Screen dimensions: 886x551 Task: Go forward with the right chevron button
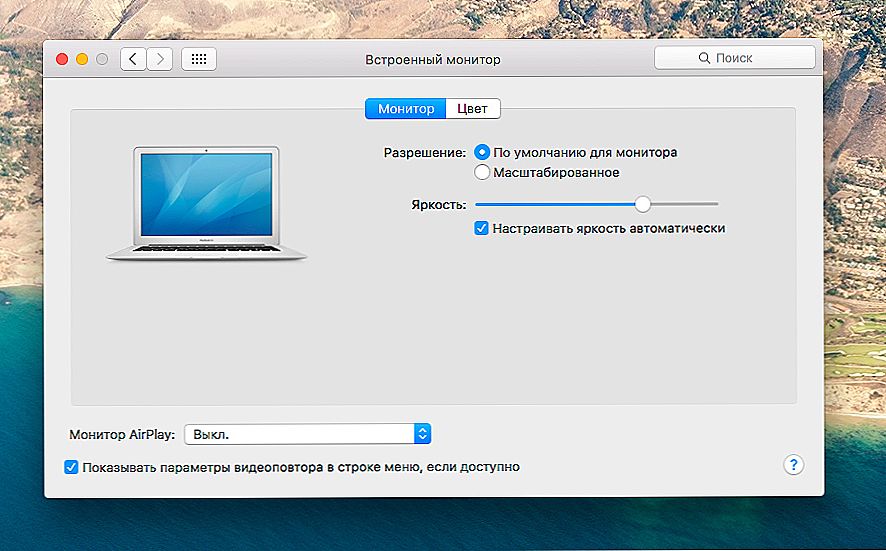[160, 59]
